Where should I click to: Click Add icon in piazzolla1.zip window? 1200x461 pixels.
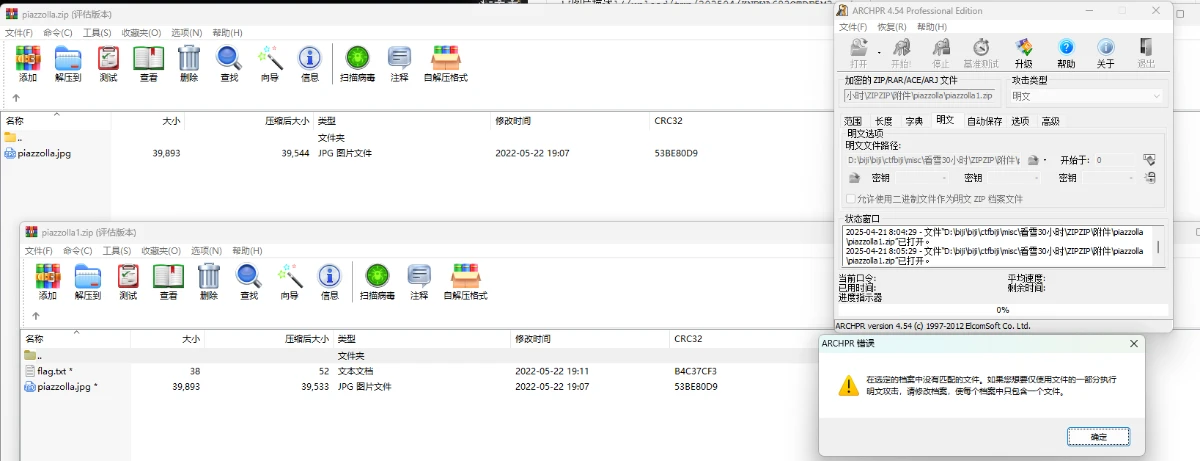[x=48, y=275]
